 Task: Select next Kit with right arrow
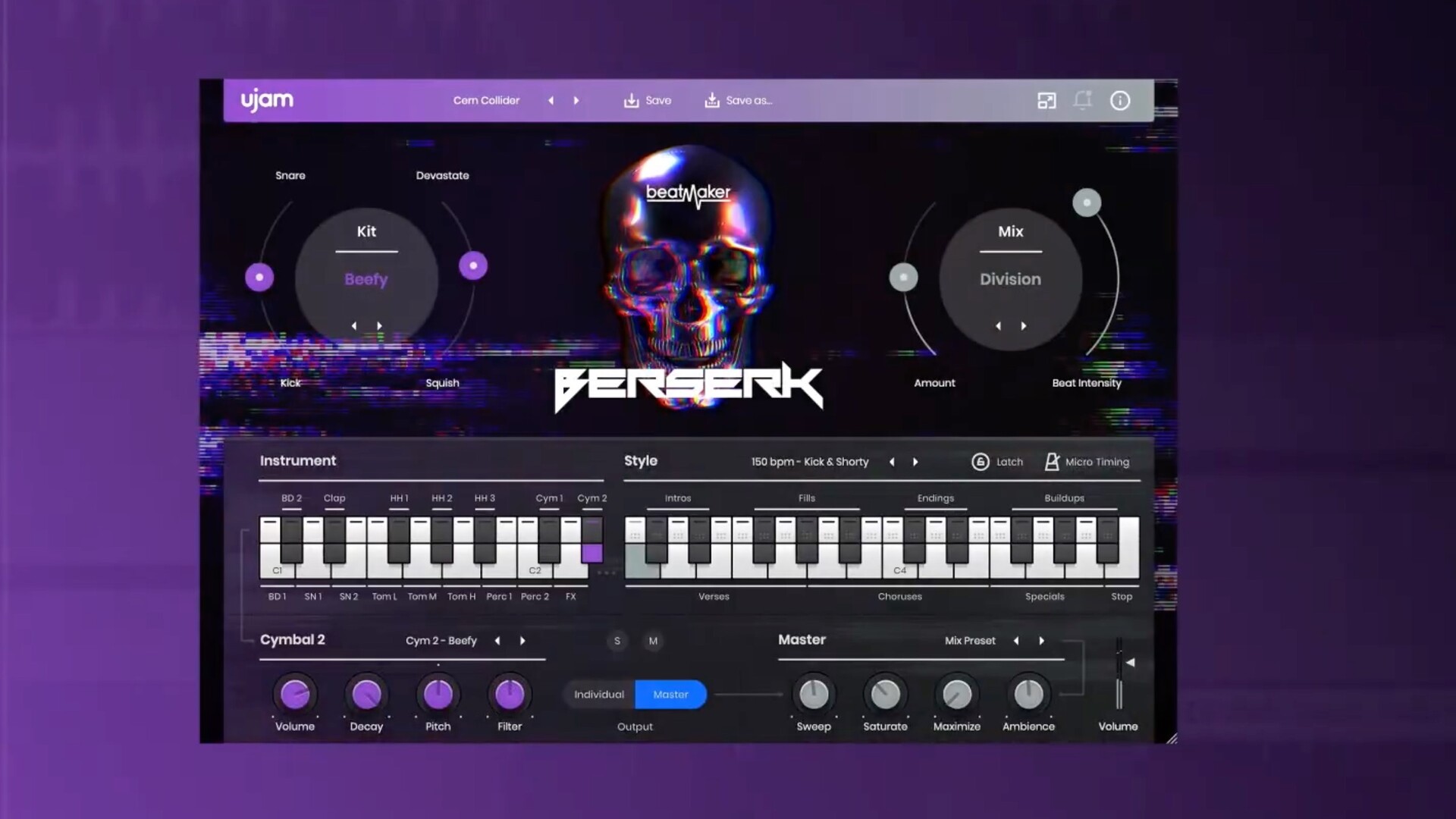(x=379, y=326)
